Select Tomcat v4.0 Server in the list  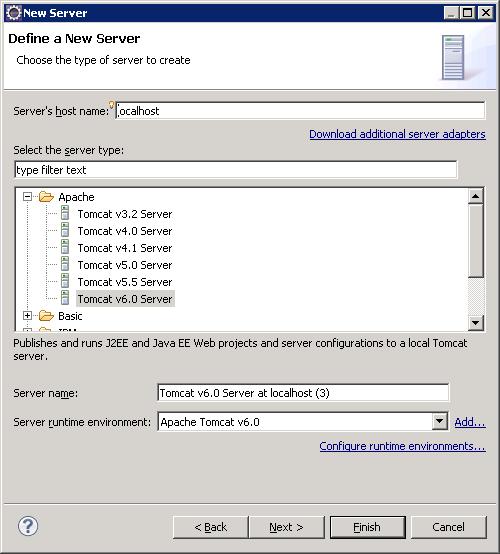(x=125, y=231)
